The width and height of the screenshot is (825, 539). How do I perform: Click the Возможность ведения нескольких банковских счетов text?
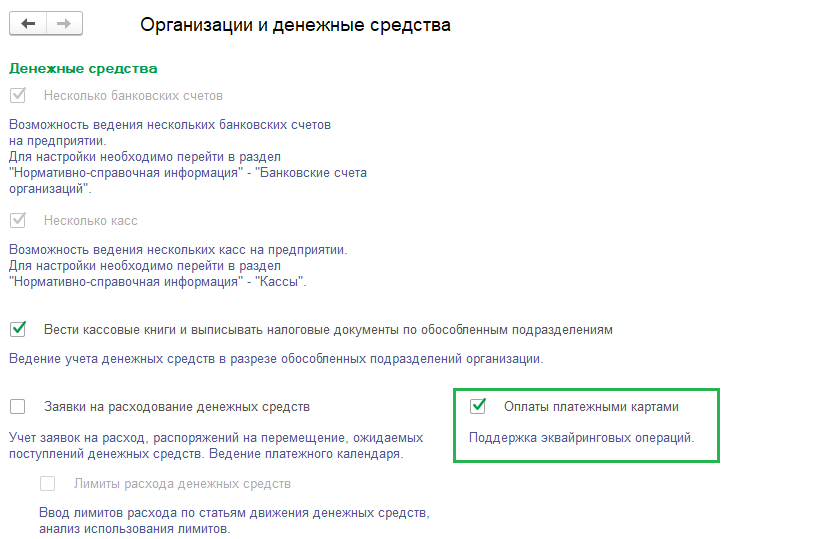(188, 156)
